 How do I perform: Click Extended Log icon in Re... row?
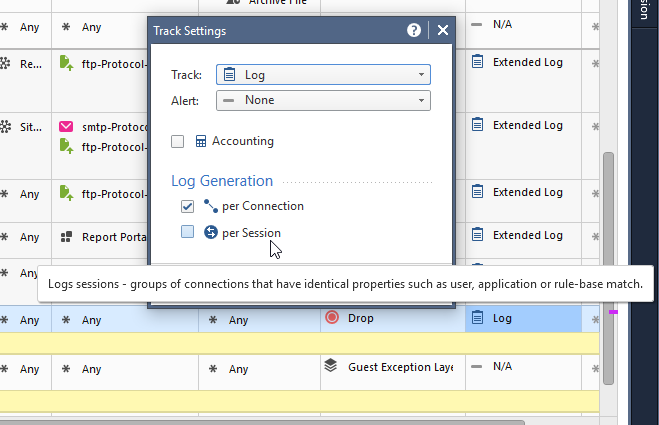pos(477,61)
